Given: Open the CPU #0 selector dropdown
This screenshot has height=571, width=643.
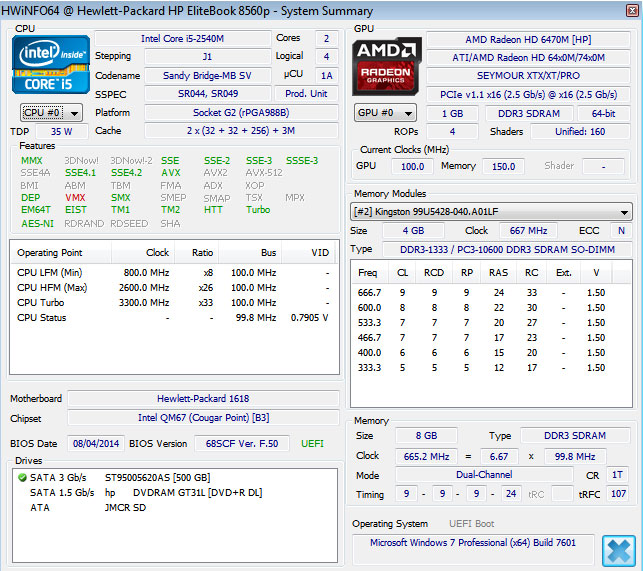Looking at the screenshot, I should (51, 113).
